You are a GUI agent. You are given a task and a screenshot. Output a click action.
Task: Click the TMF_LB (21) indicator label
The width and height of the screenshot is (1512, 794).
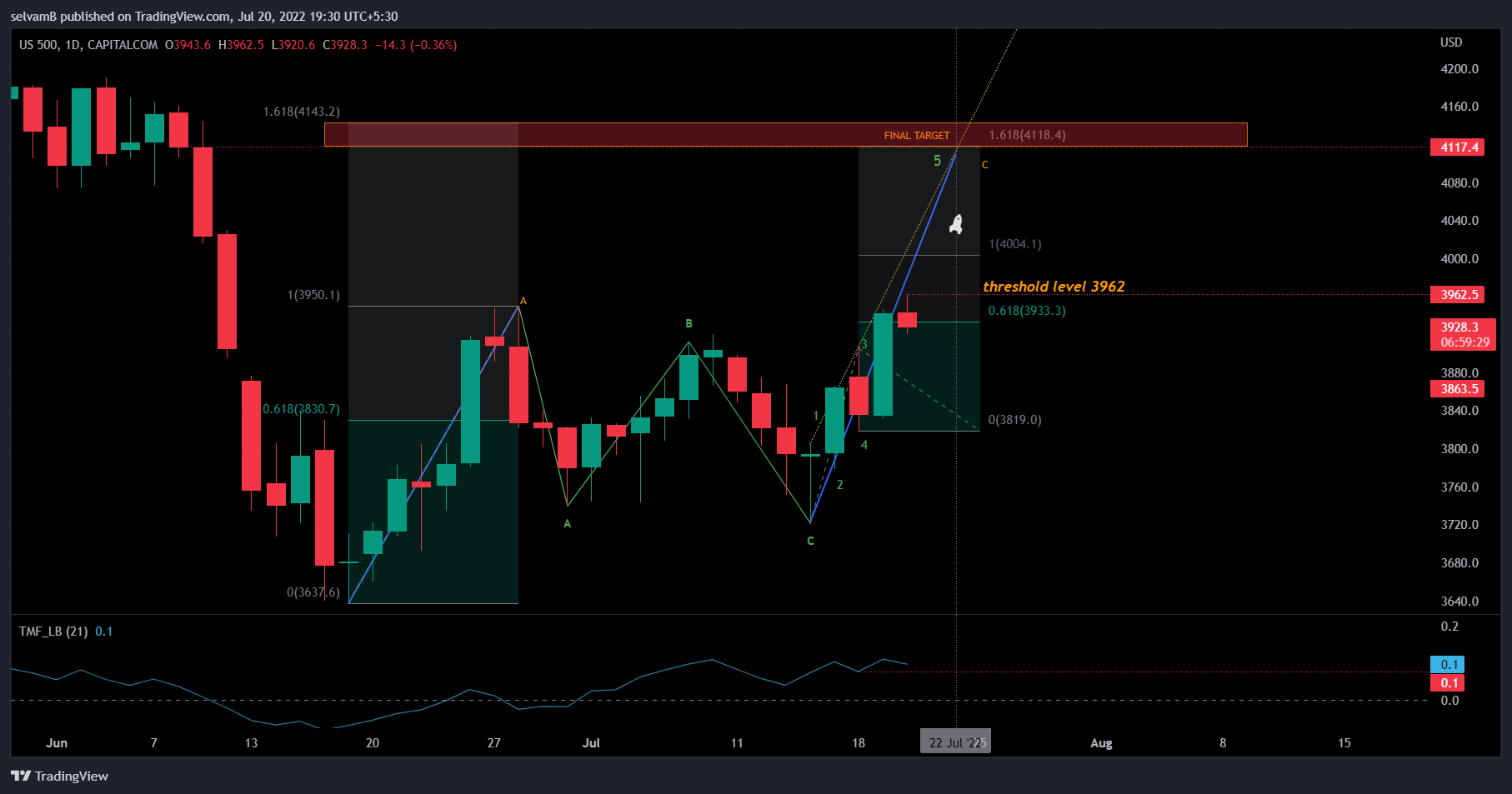pos(53,632)
